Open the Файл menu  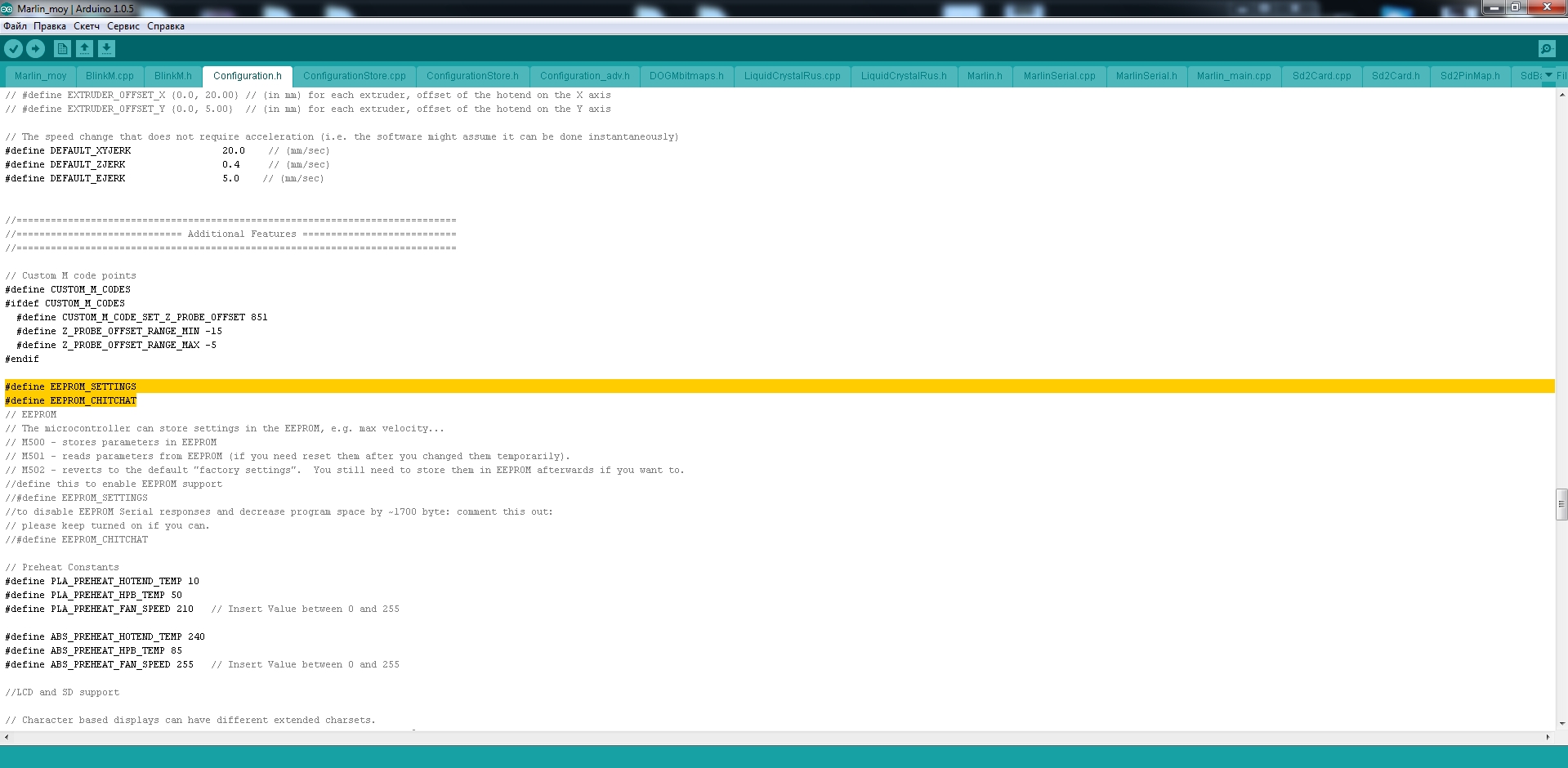[x=15, y=26]
